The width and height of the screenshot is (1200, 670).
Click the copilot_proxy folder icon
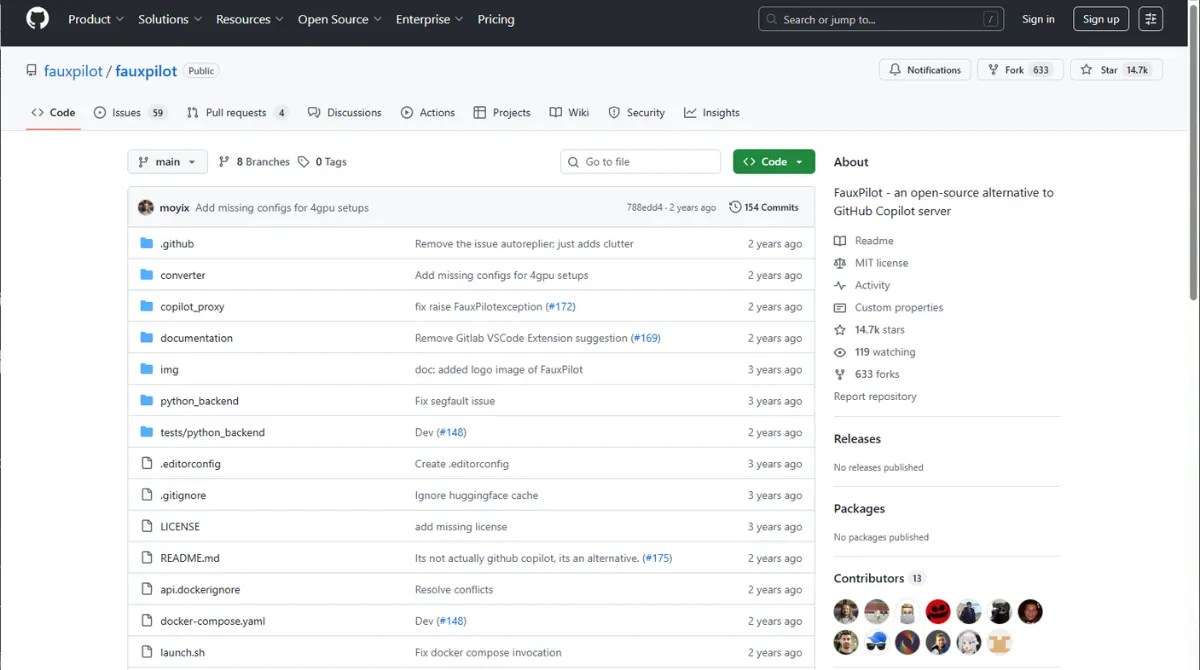[146, 307]
